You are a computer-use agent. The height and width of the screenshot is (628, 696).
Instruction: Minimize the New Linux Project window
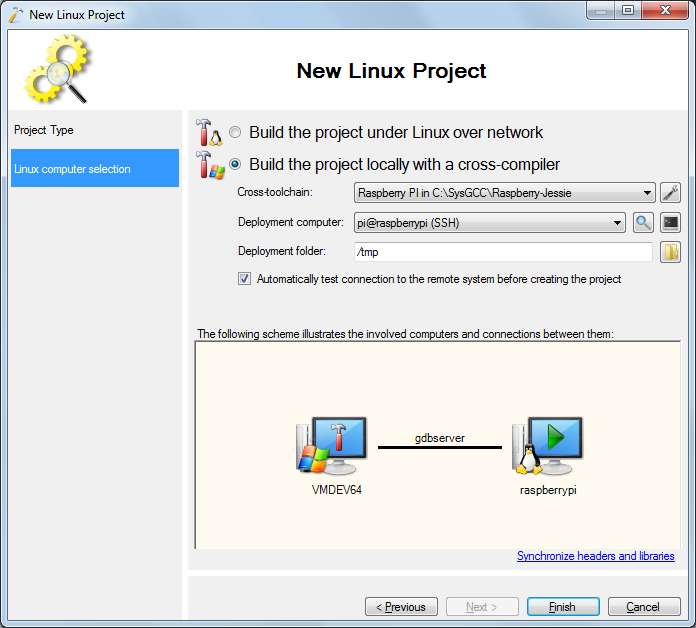pyautogui.click(x=601, y=10)
